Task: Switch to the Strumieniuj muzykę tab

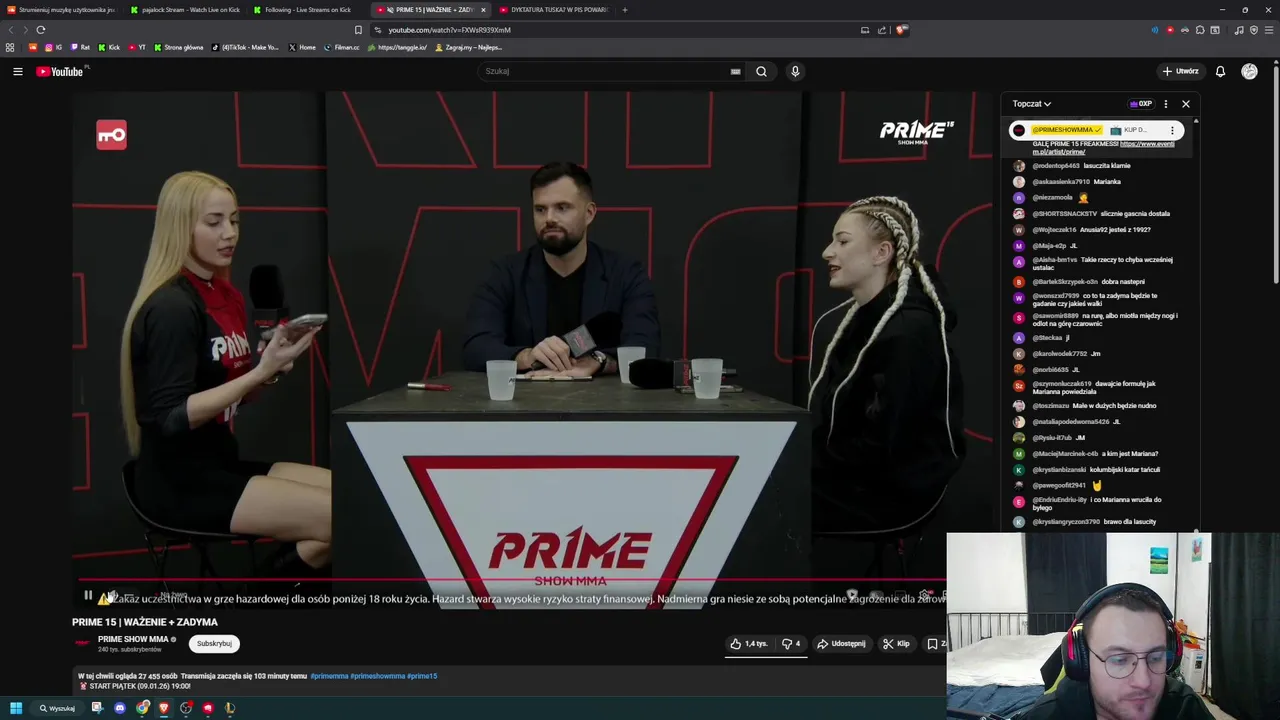Action: coord(60,10)
